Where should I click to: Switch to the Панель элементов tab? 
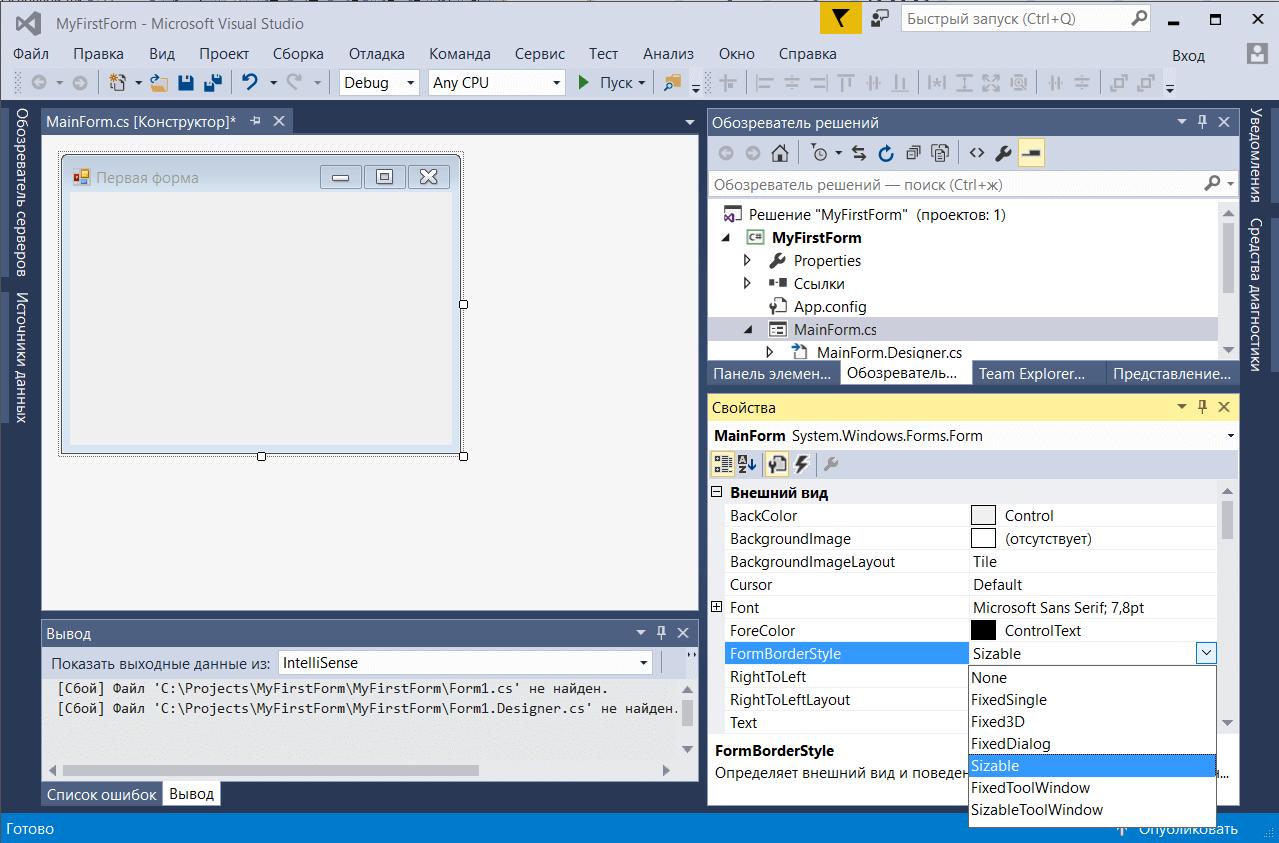(772, 373)
